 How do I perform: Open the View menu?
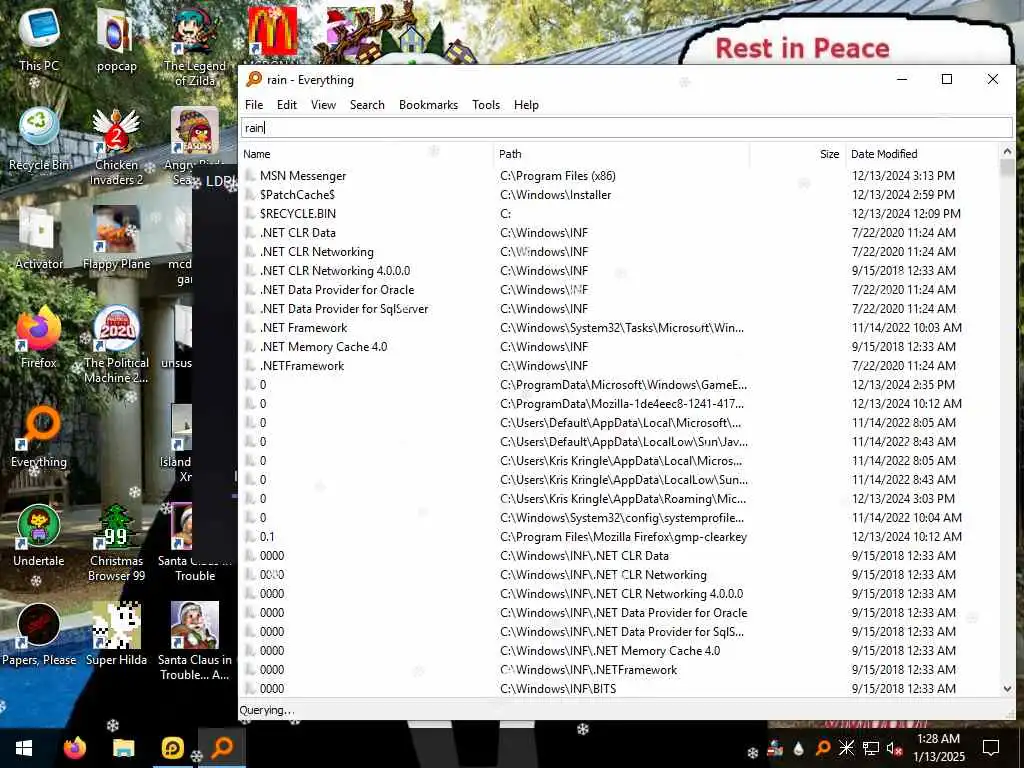tap(323, 104)
